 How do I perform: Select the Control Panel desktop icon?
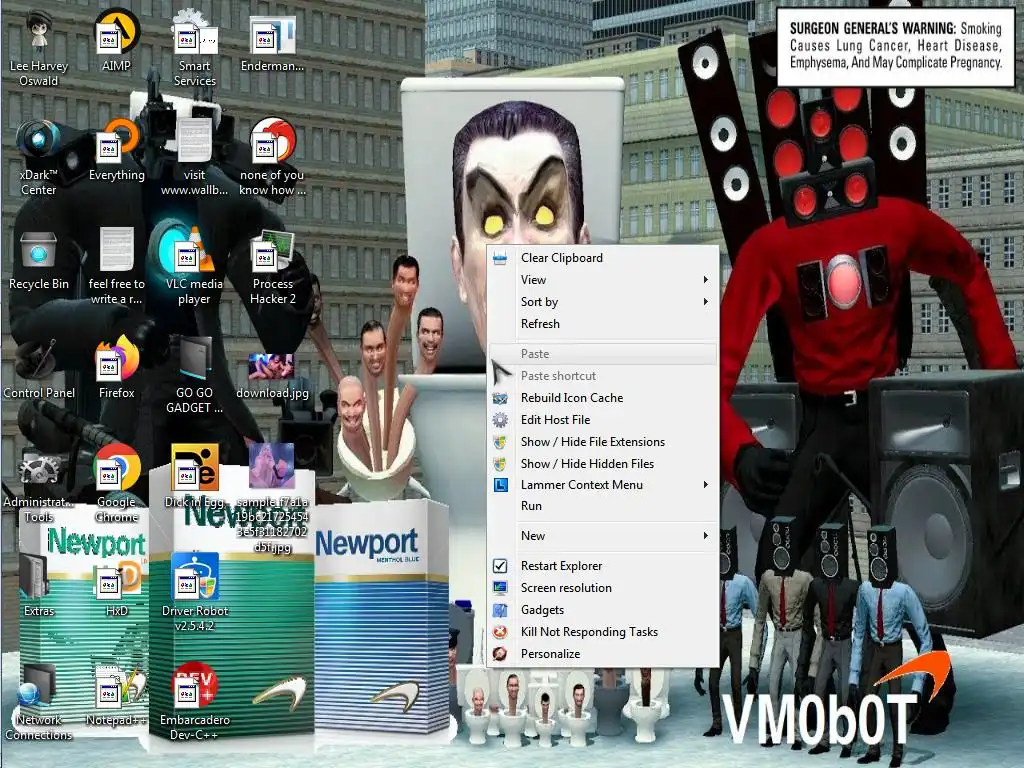[x=39, y=368]
